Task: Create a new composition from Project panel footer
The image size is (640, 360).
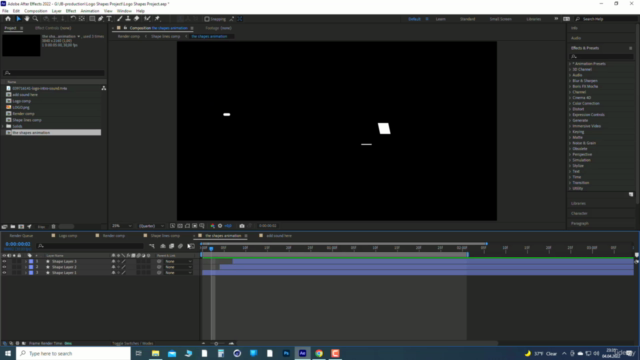Action: (x=21, y=227)
